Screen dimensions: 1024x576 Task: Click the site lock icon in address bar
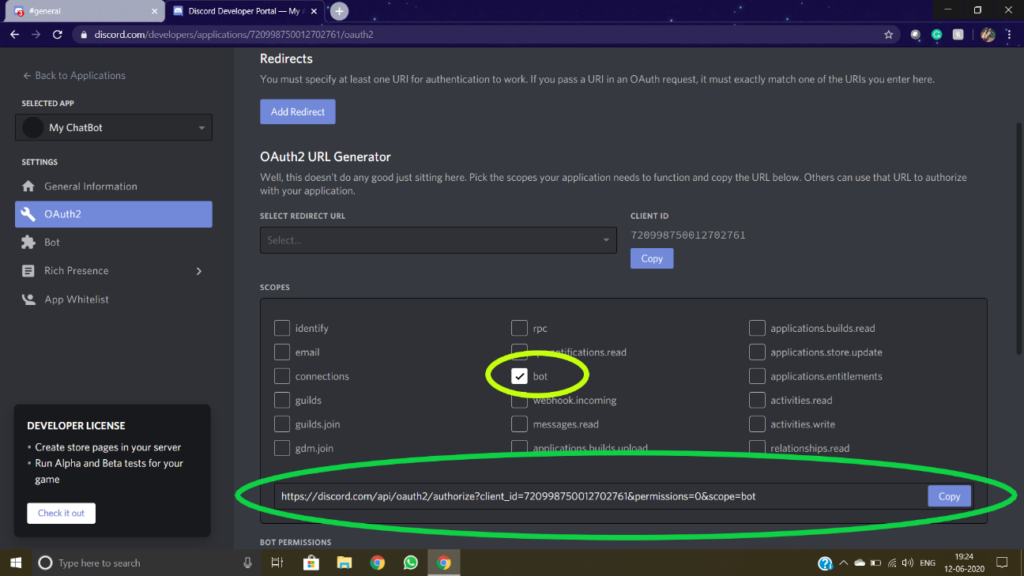(84, 35)
